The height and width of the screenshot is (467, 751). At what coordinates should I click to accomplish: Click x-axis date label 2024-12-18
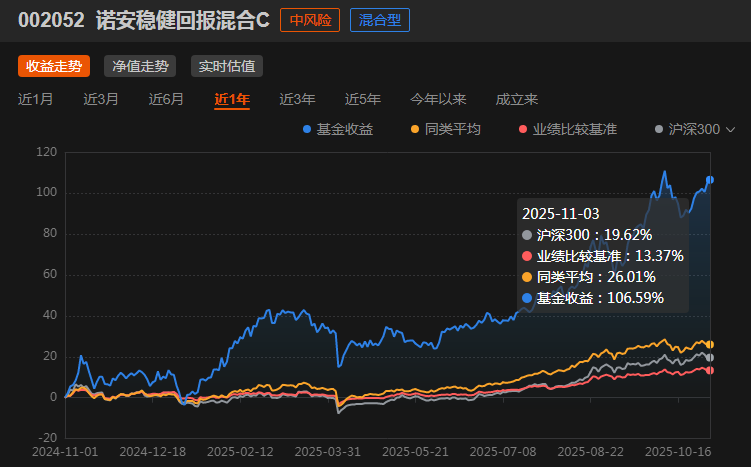coord(152,452)
